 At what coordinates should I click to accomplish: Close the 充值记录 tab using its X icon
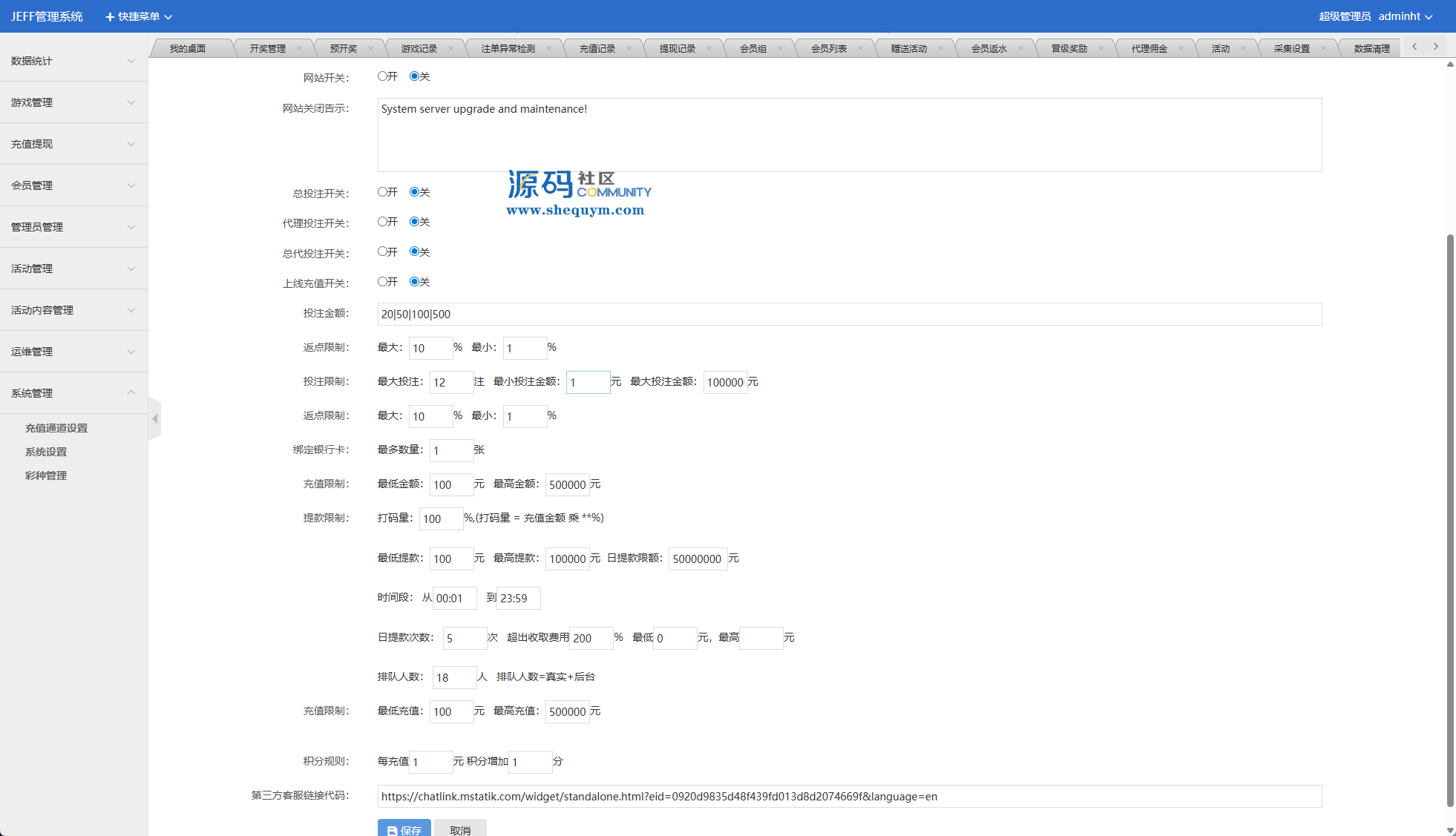click(x=629, y=49)
